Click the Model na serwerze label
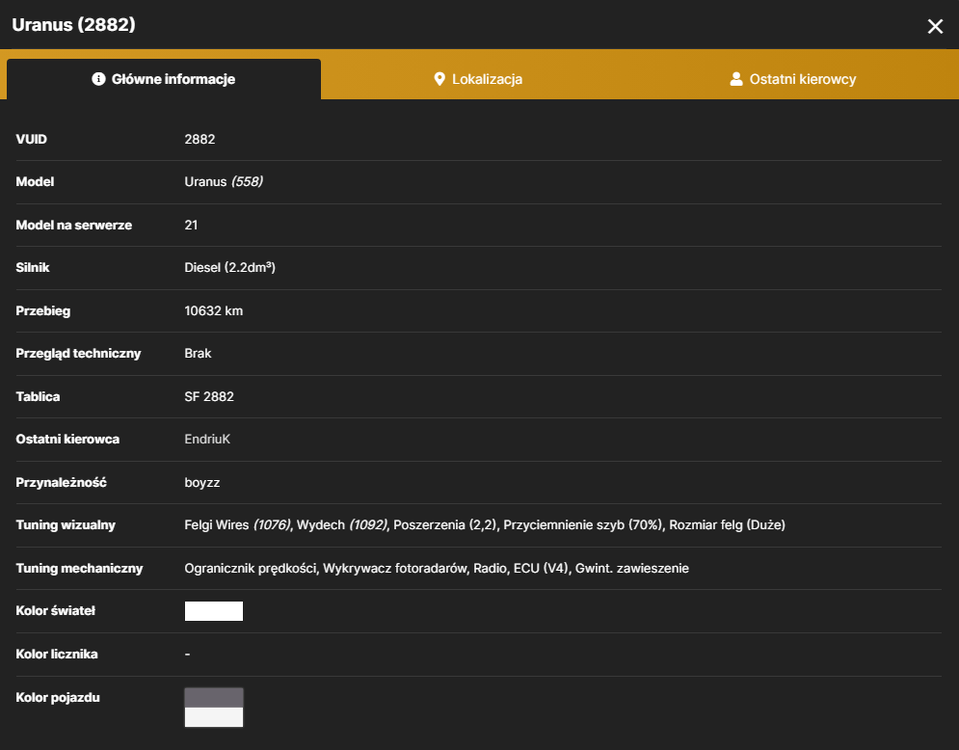Image resolution: width=959 pixels, height=750 pixels. 73,225
